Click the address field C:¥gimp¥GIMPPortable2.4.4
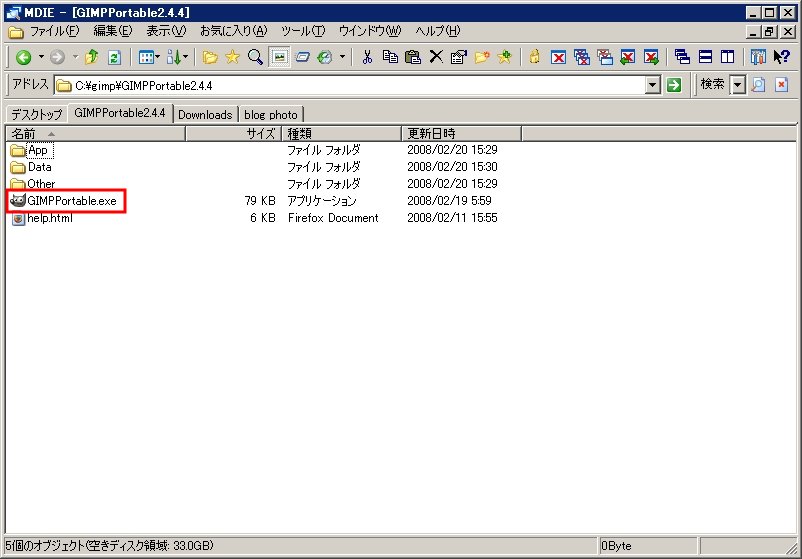 tap(349, 85)
